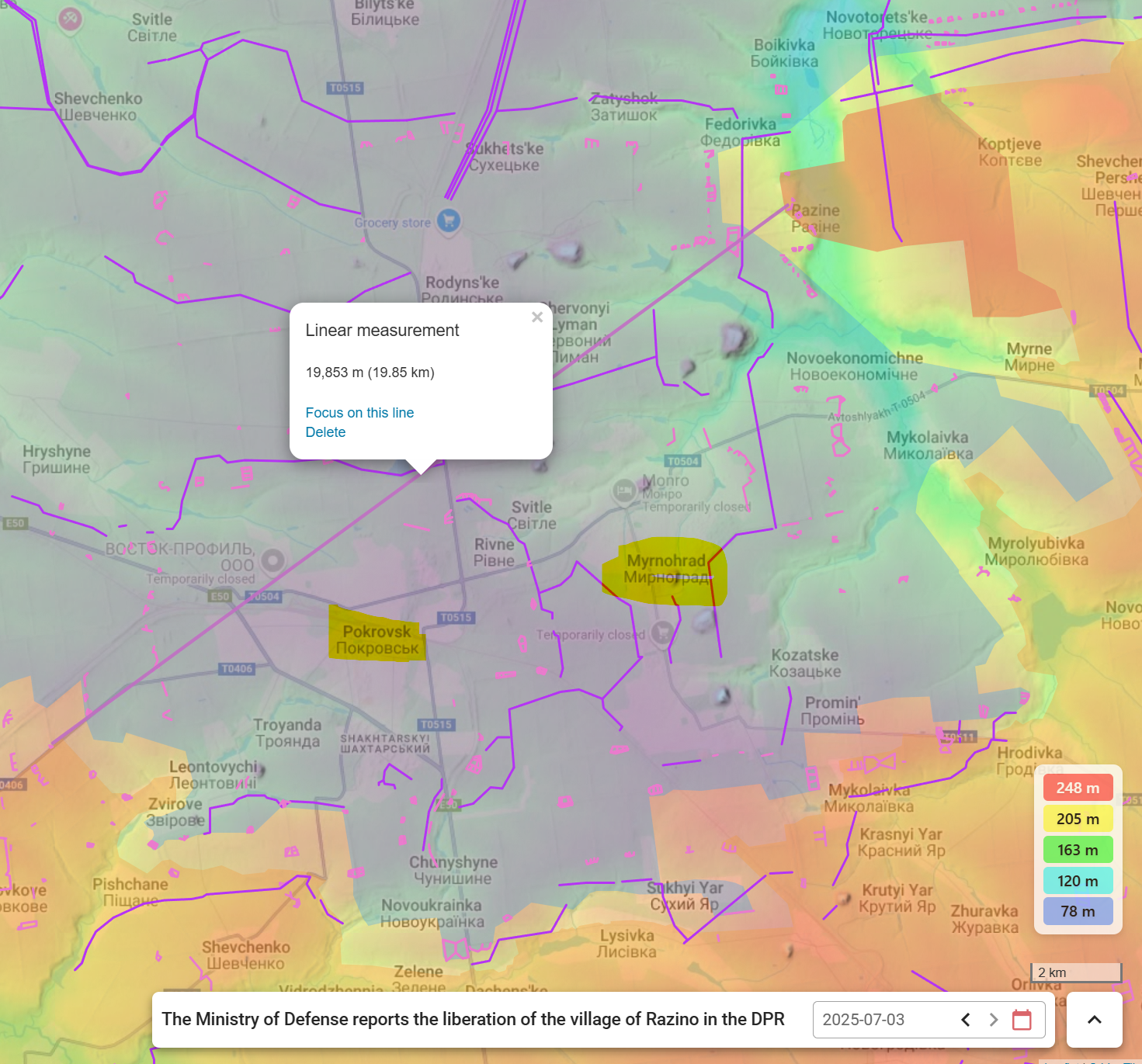Image resolution: width=1142 pixels, height=1064 pixels.
Task: Click the Novoukrainka village label
Action: [x=432, y=913]
